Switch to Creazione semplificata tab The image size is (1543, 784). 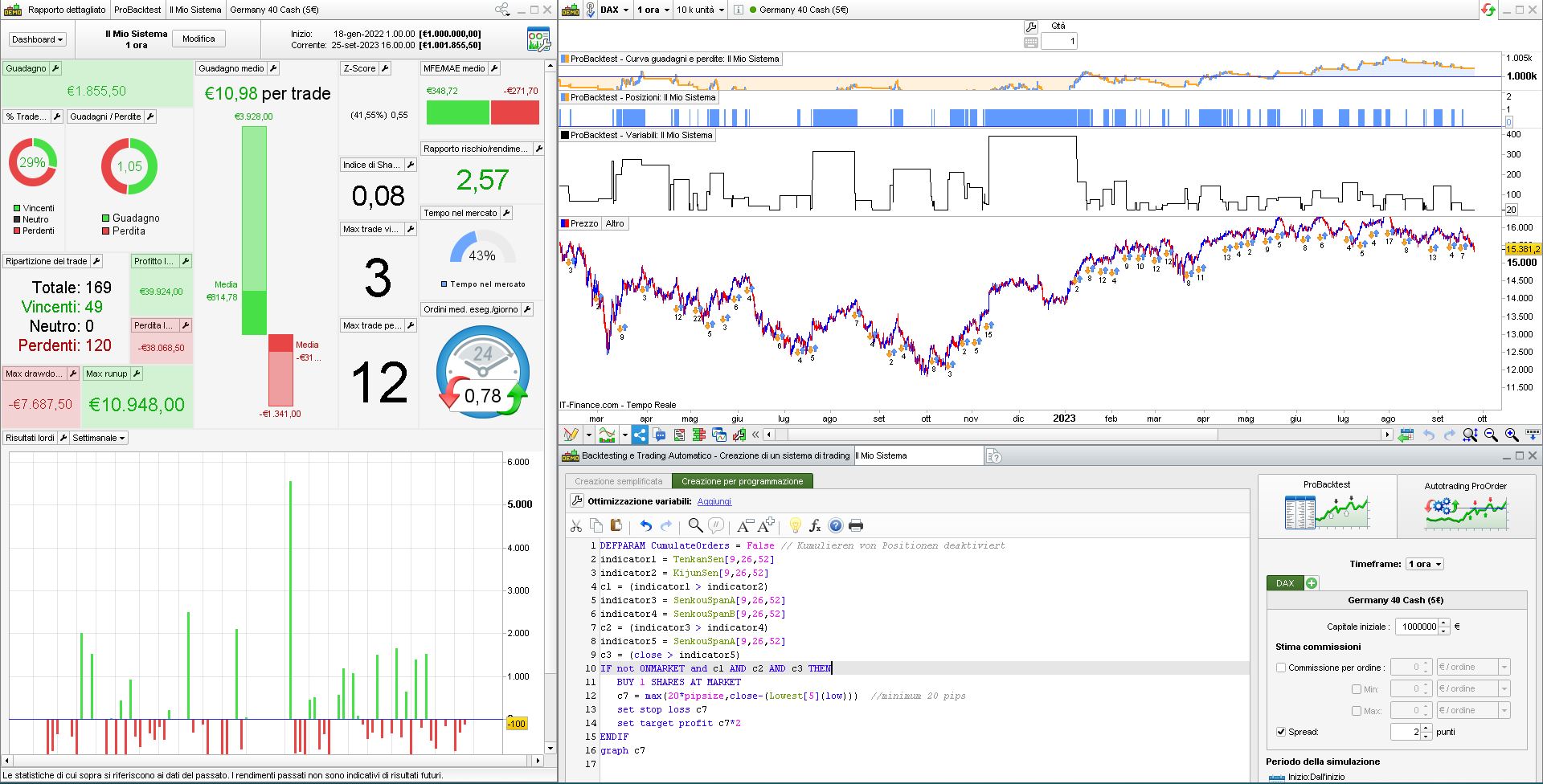tap(618, 481)
